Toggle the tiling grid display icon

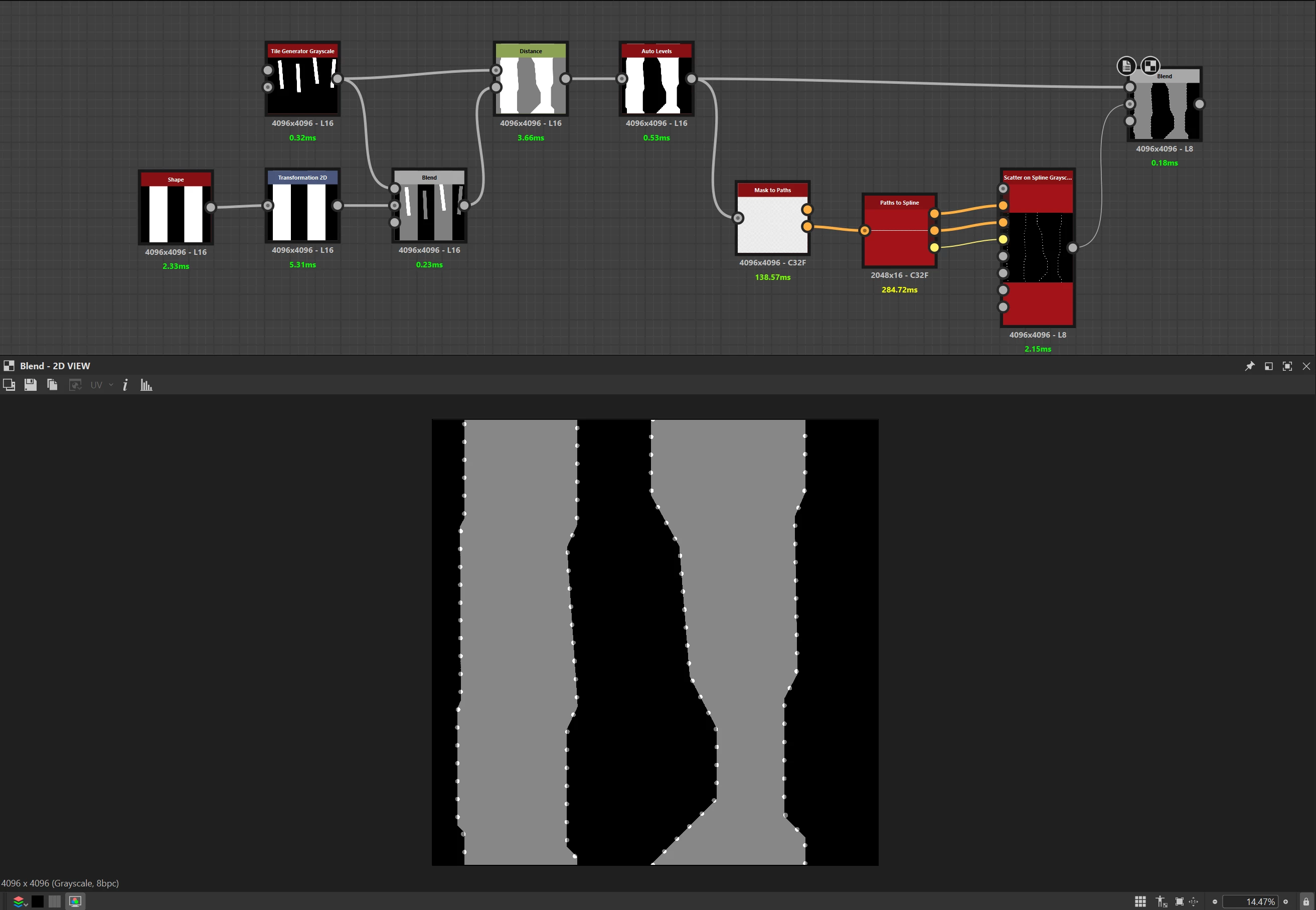(1140, 901)
